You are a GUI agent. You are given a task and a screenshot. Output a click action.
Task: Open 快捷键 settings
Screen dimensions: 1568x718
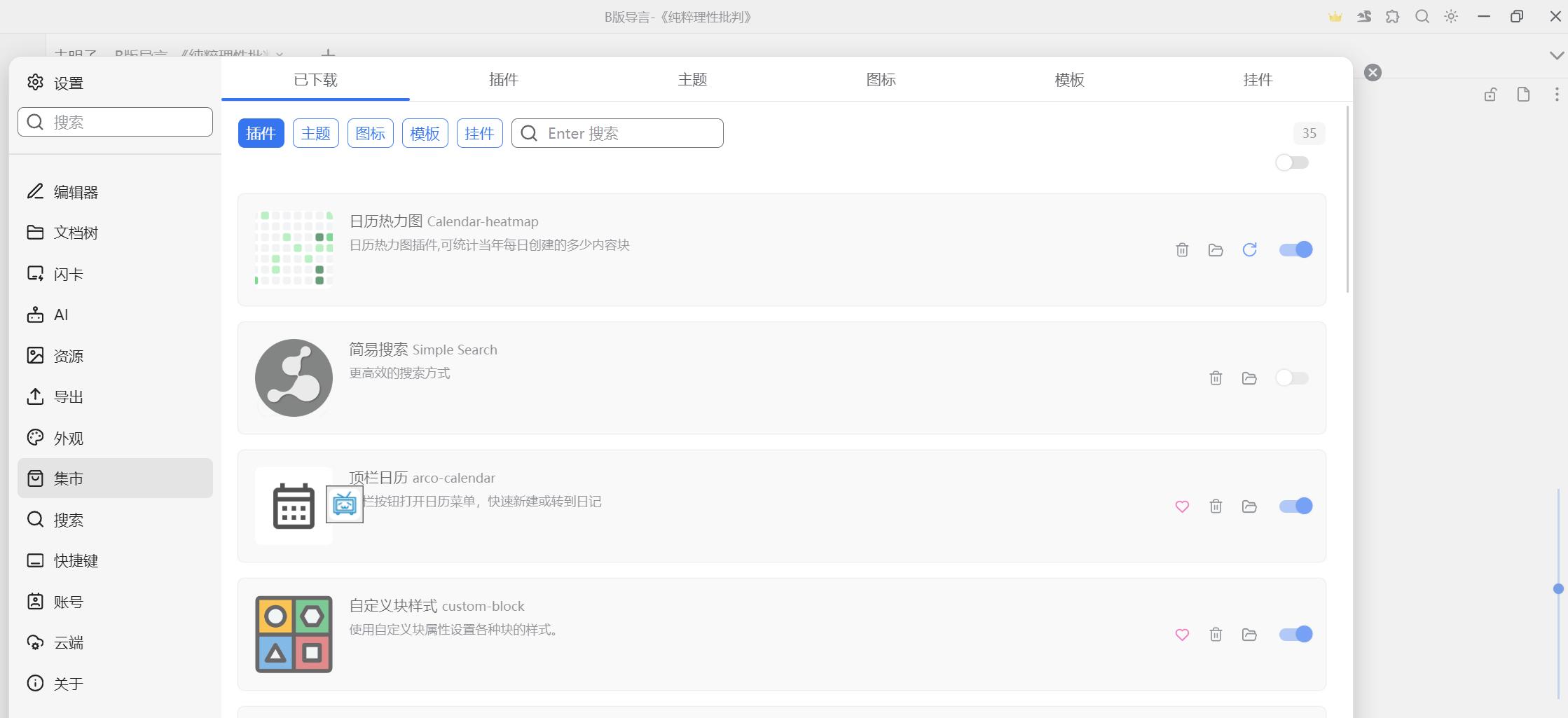point(115,560)
